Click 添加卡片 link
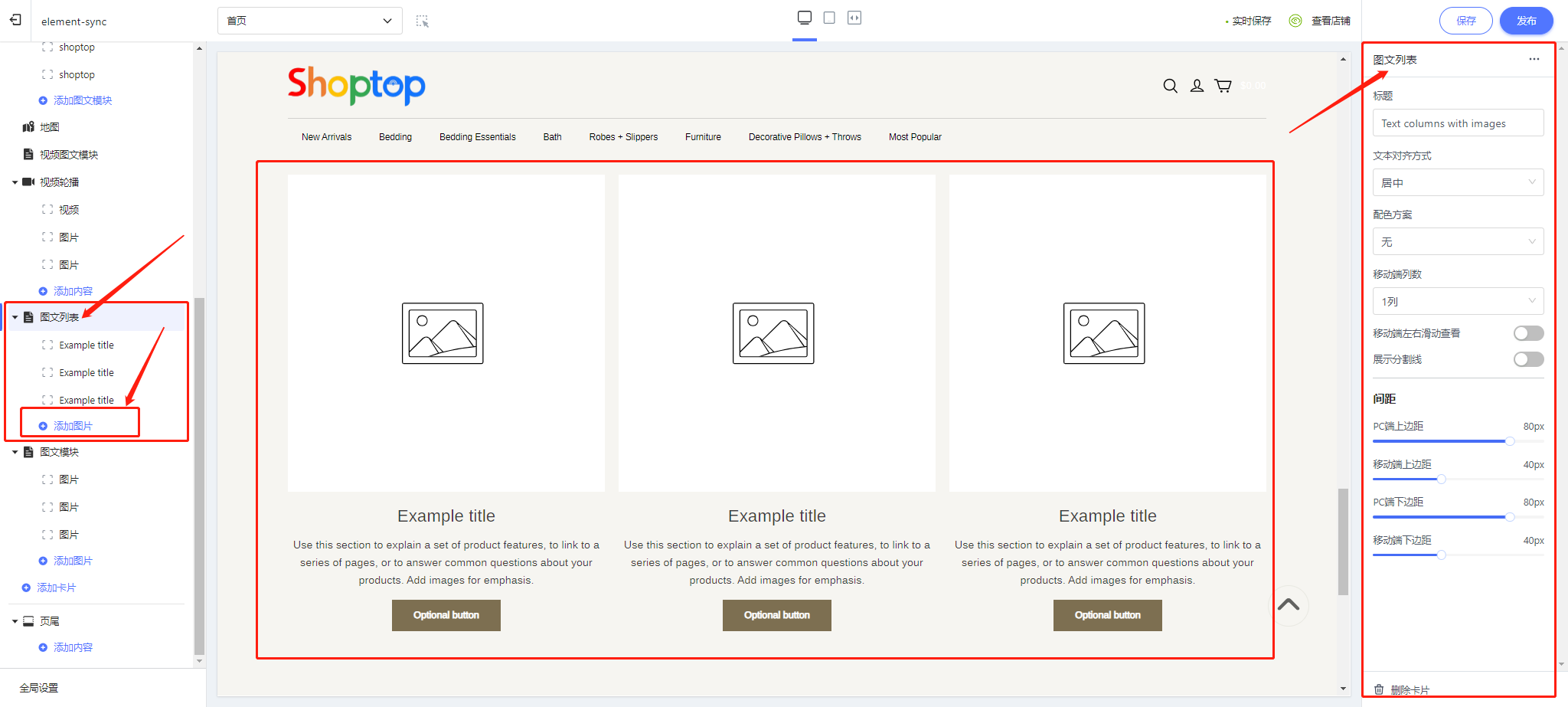This screenshot has width=1568, height=707. (56, 588)
